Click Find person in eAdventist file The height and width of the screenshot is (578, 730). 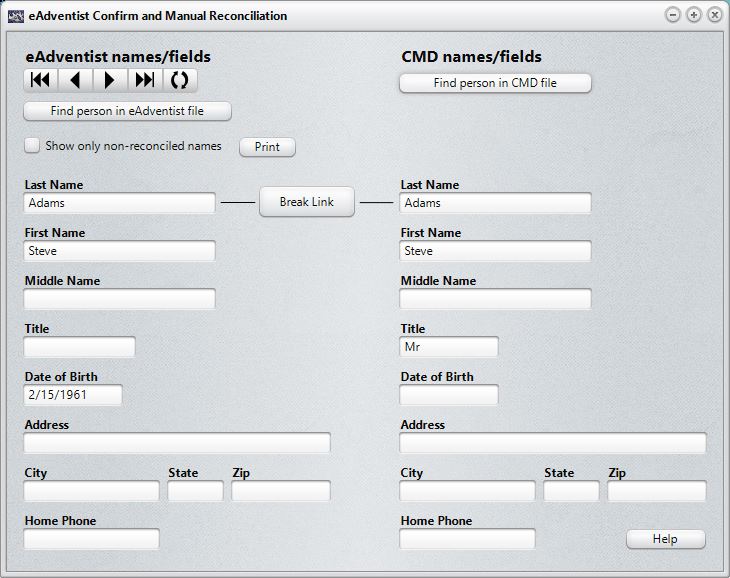point(127,111)
